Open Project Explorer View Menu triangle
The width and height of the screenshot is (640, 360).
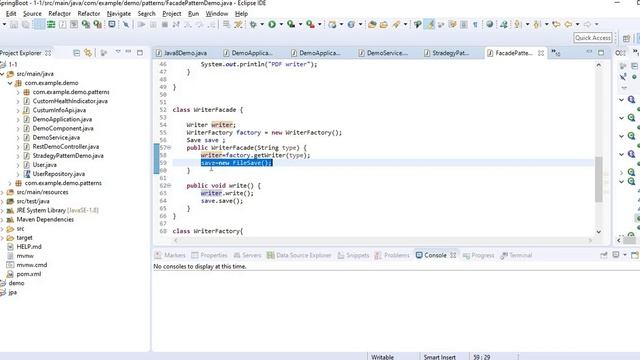118,52
